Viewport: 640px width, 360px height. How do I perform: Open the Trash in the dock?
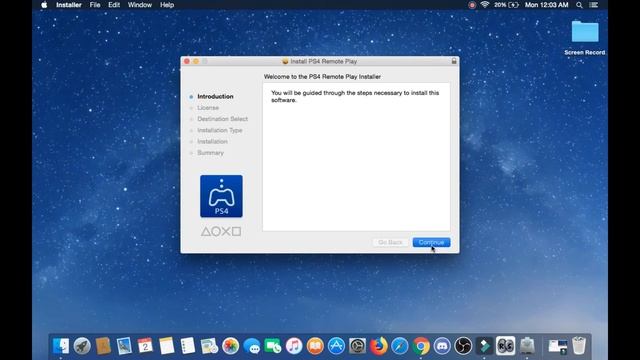coord(579,346)
